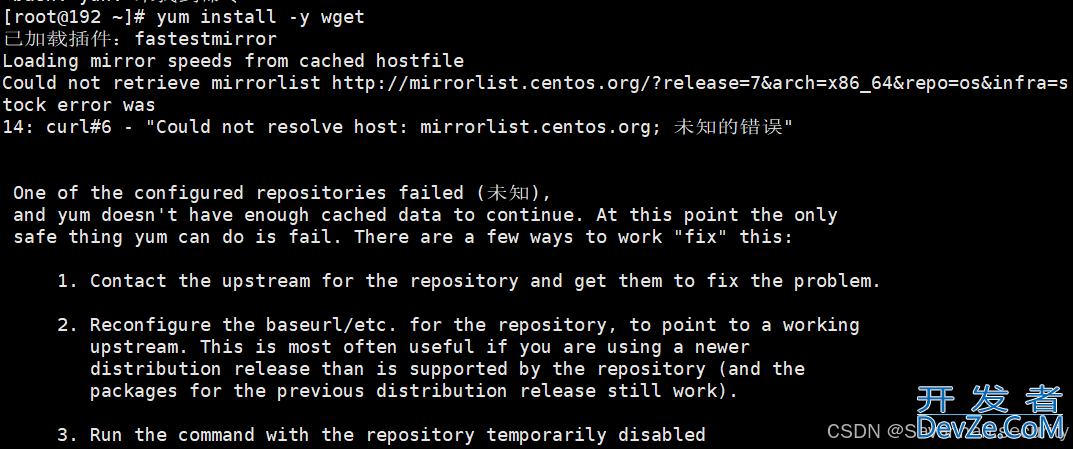The width and height of the screenshot is (1073, 449).
Task: Click option 3 'Run the command' line
Action: pyautogui.click(x=381, y=435)
